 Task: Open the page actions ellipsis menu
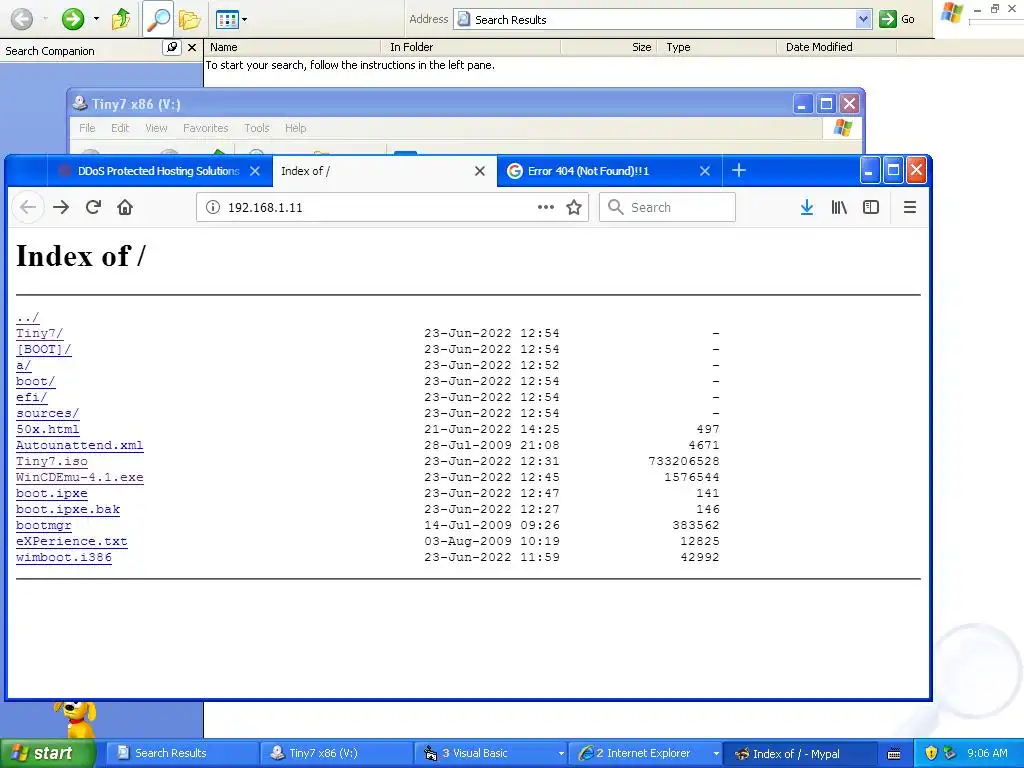(545, 207)
